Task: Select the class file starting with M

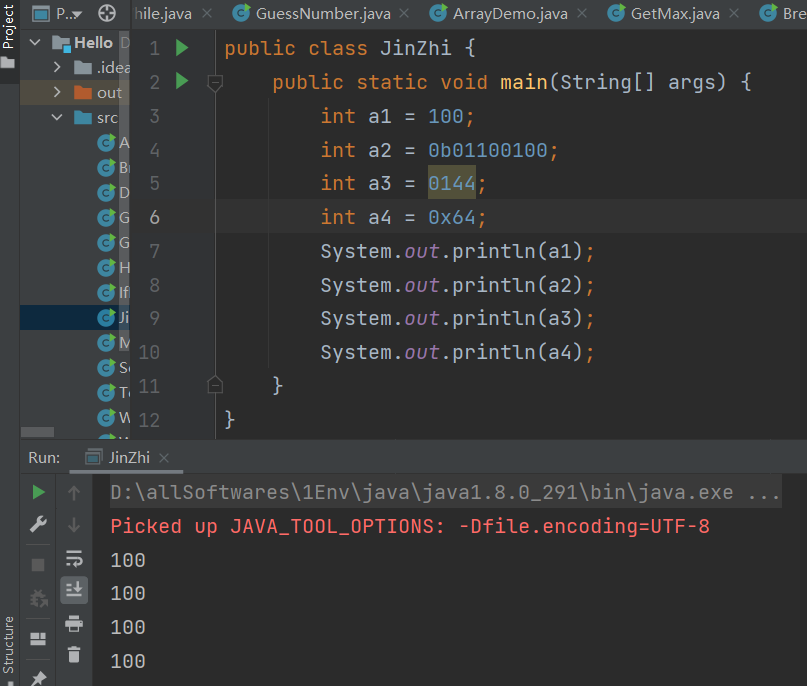Action: click(x=113, y=342)
